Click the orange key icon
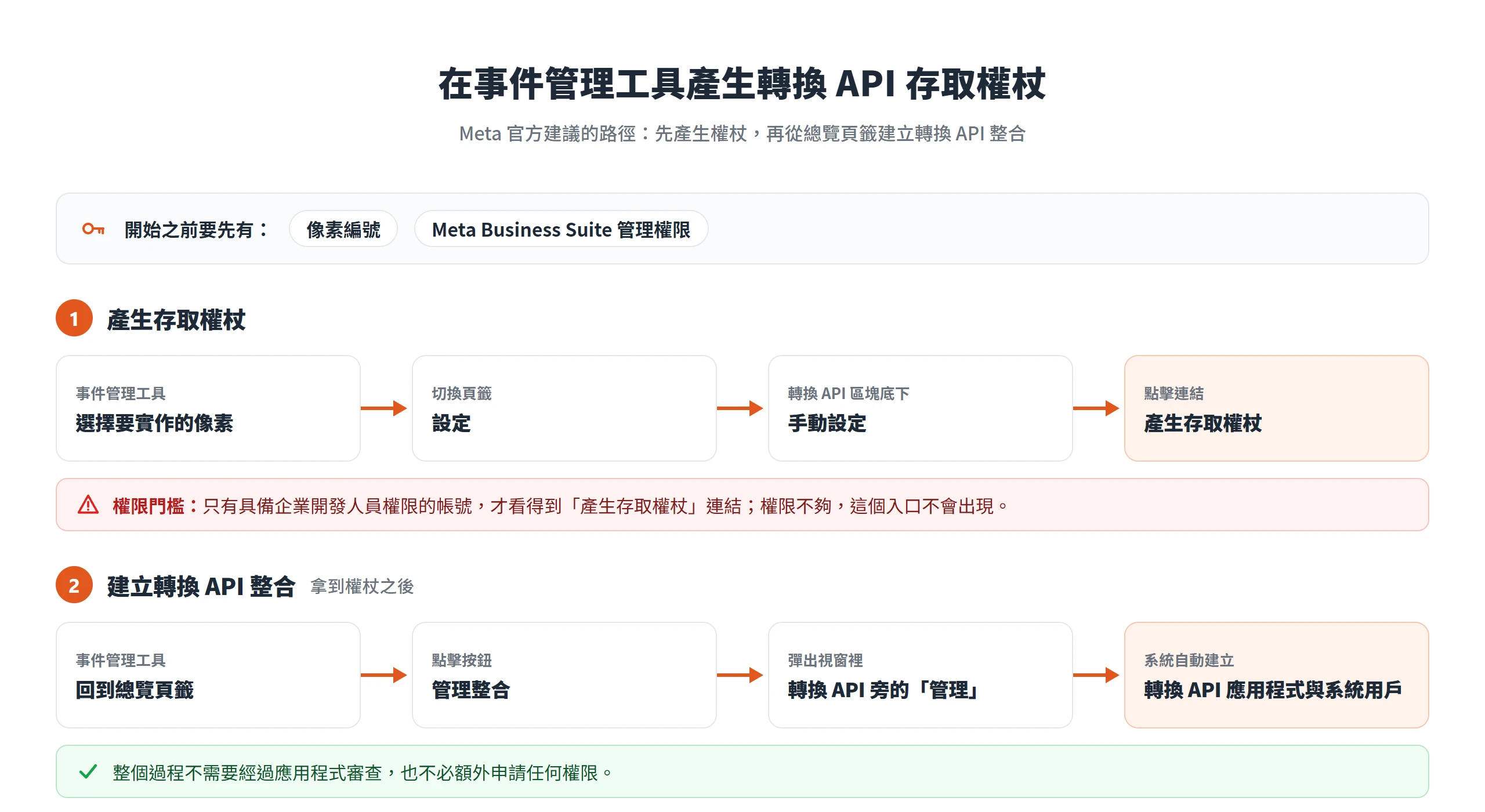The height and width of the screenshot is (812, 1485). click(93, 229)
